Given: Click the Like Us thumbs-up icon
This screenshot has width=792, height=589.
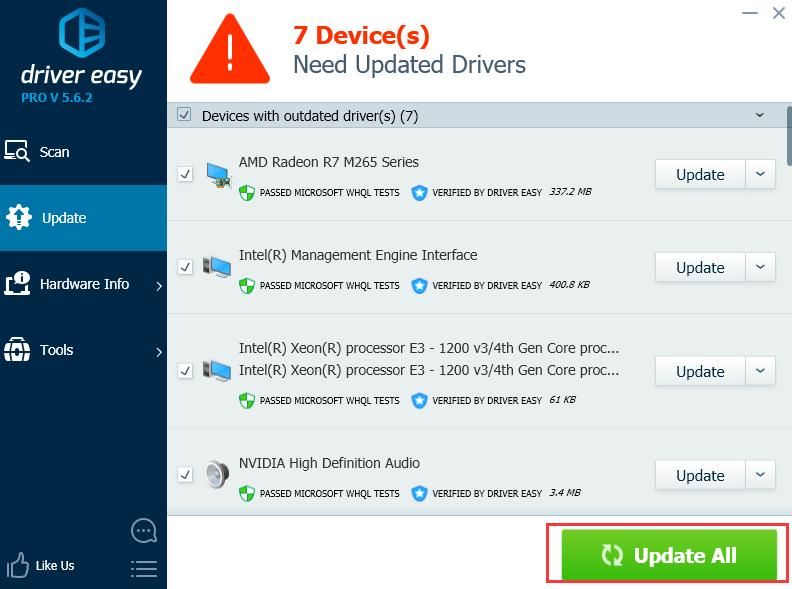Looking at the screenshot, I should coord(18,565).
